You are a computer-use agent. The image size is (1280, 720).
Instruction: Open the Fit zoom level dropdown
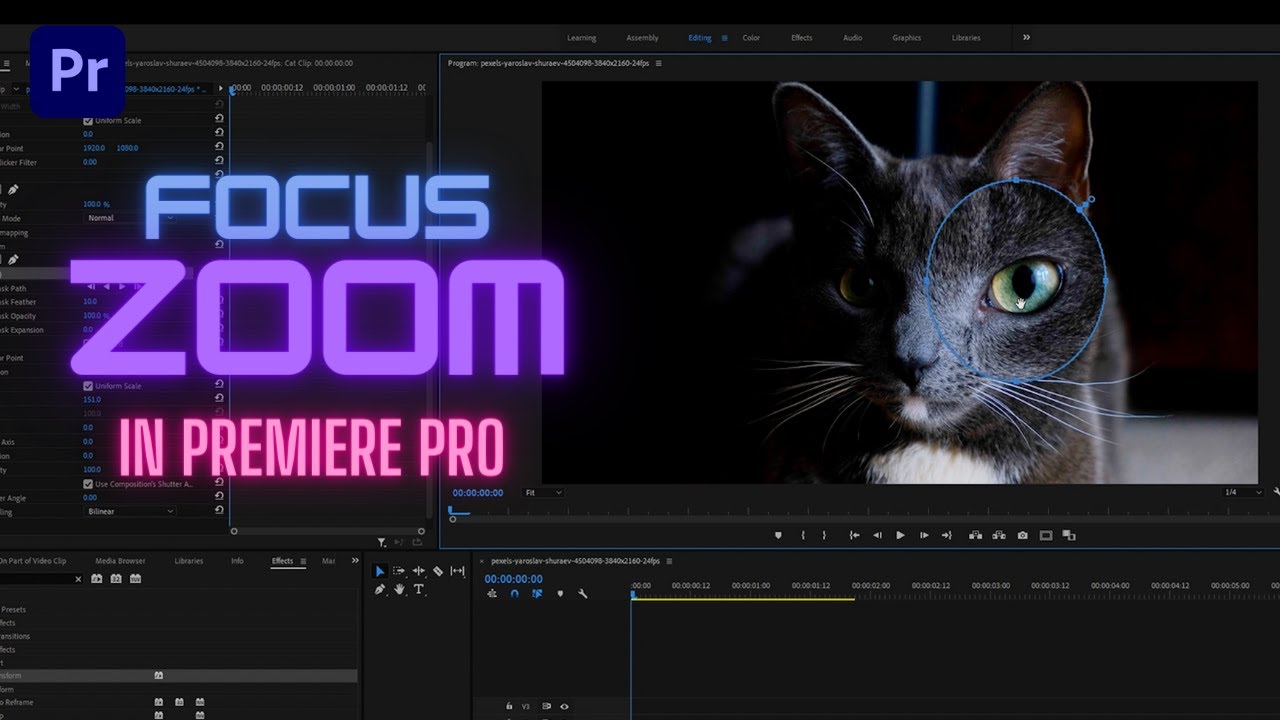tap(544, 493)
